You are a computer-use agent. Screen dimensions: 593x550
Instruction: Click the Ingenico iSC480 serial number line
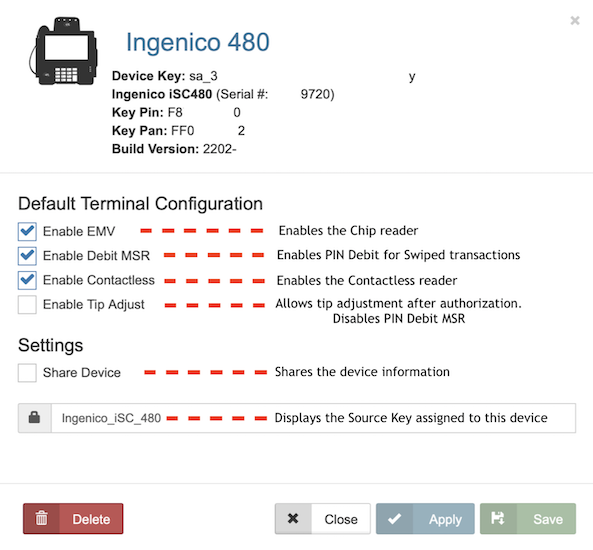tap(223, 94)
